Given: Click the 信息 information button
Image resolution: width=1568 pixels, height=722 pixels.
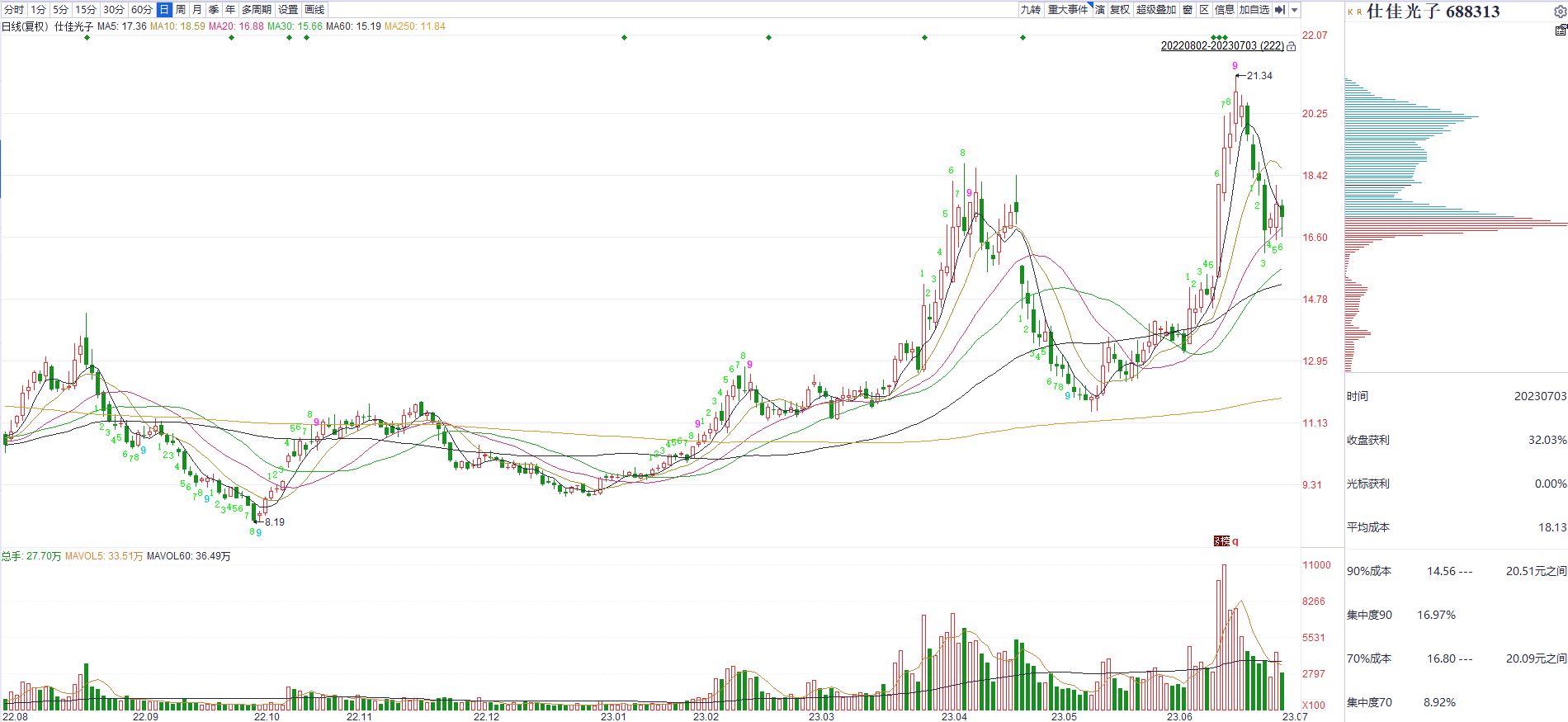Looking at the screenshot, I should (1225, 10).
